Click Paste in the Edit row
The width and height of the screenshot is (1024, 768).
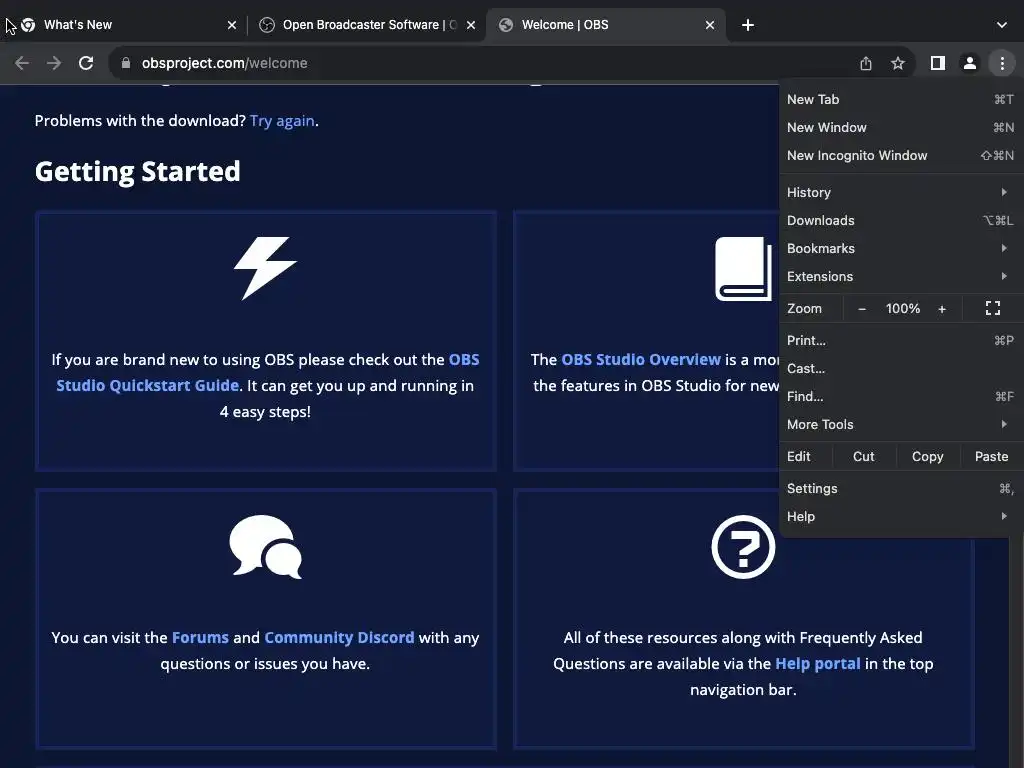pyautogui.click(x=991, y=456)
